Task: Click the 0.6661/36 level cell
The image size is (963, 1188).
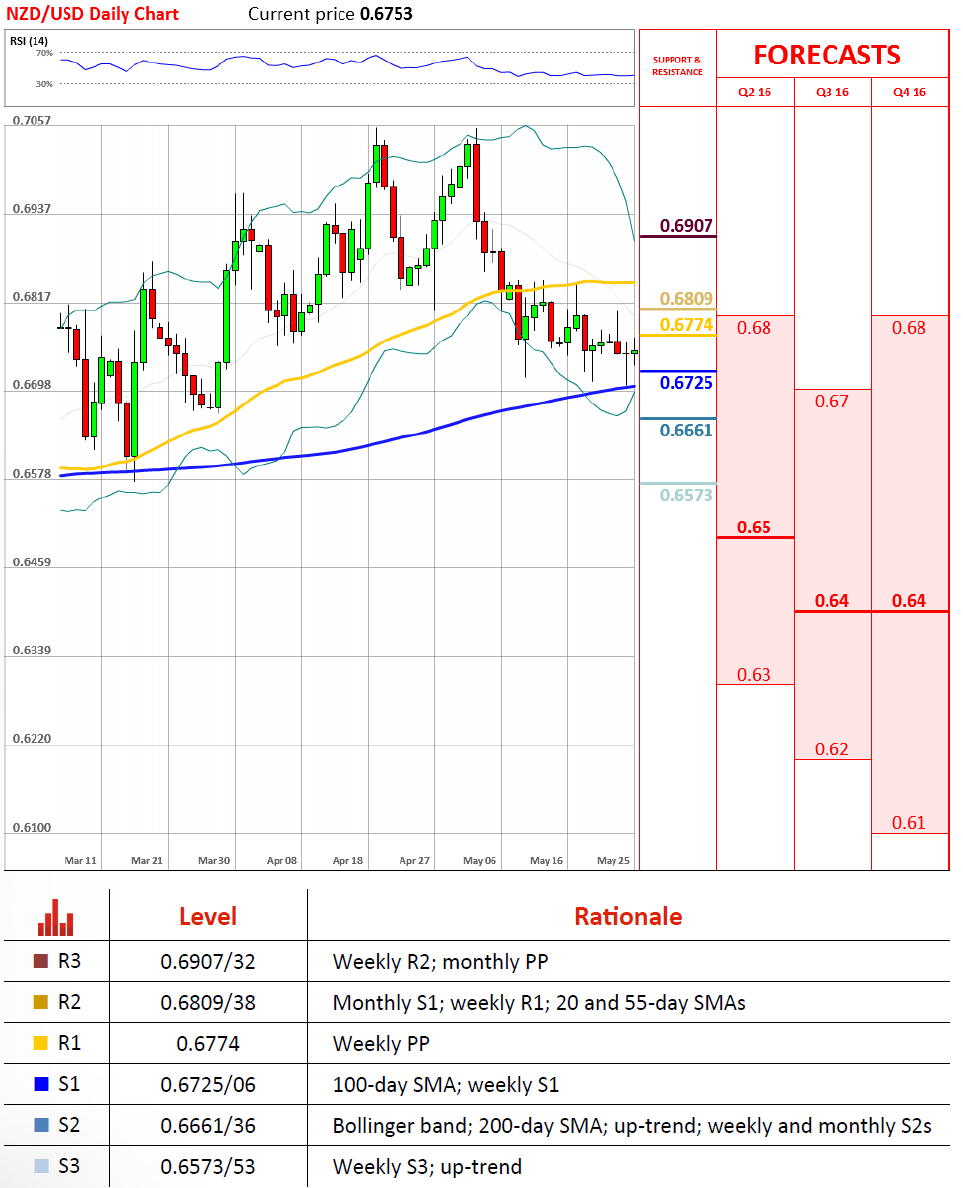Action: 208,1126
